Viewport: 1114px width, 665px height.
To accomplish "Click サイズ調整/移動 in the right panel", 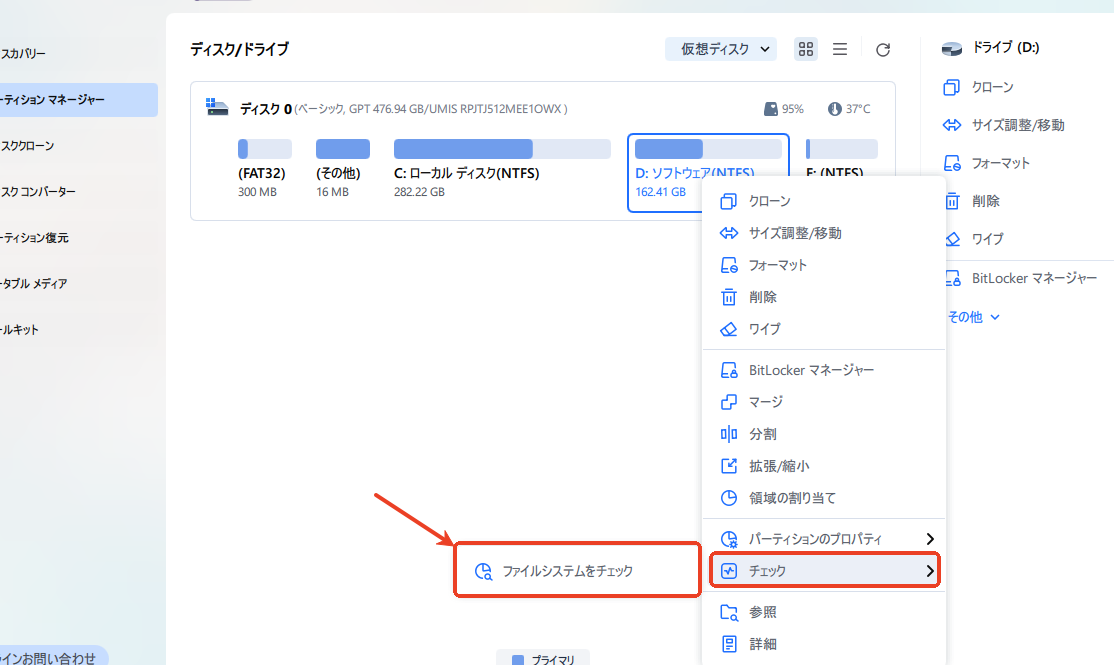I will [x=1017, y=125].
